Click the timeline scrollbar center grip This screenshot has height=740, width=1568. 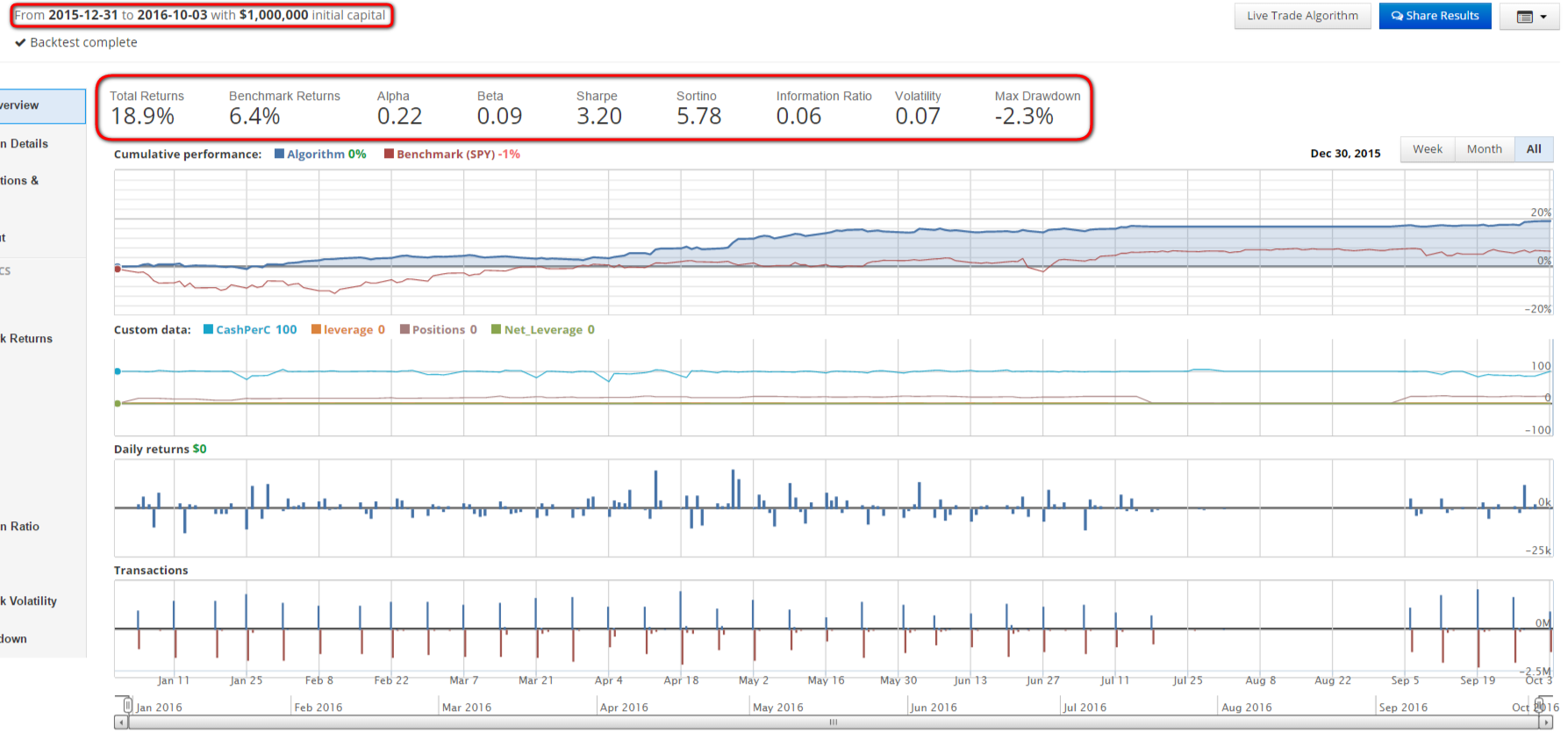tap(834, 722)
